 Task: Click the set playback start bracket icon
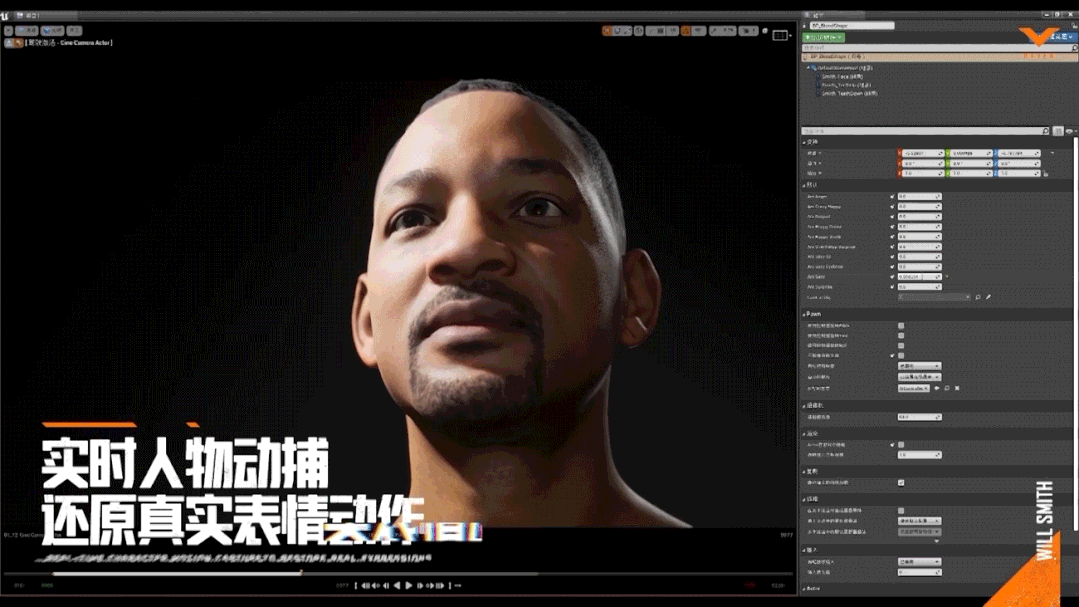(x=356, y=586)
